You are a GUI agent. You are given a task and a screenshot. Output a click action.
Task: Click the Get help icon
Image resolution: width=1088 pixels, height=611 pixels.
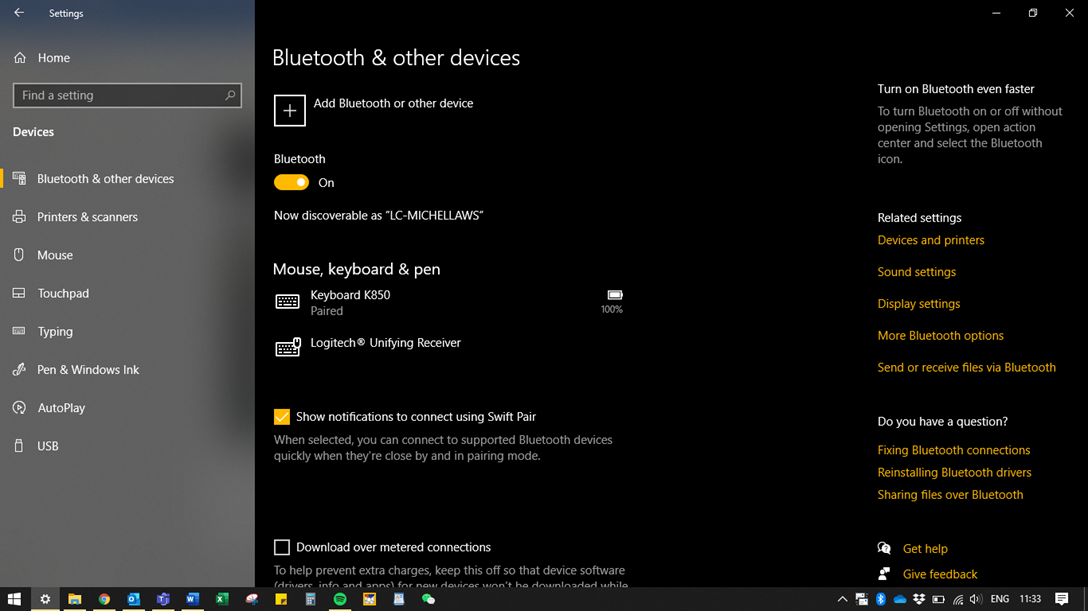[x=884, y=548]
